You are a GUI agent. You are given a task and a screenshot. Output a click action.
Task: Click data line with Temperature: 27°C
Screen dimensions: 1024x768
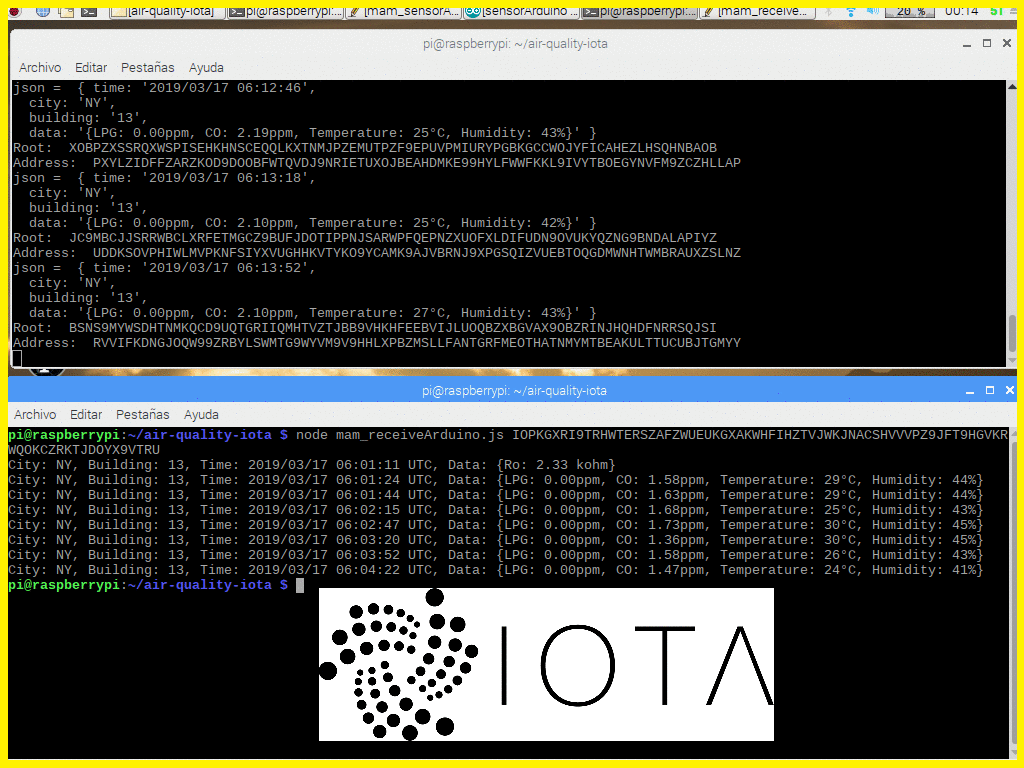pyautogui.click(x=312, y=313)
